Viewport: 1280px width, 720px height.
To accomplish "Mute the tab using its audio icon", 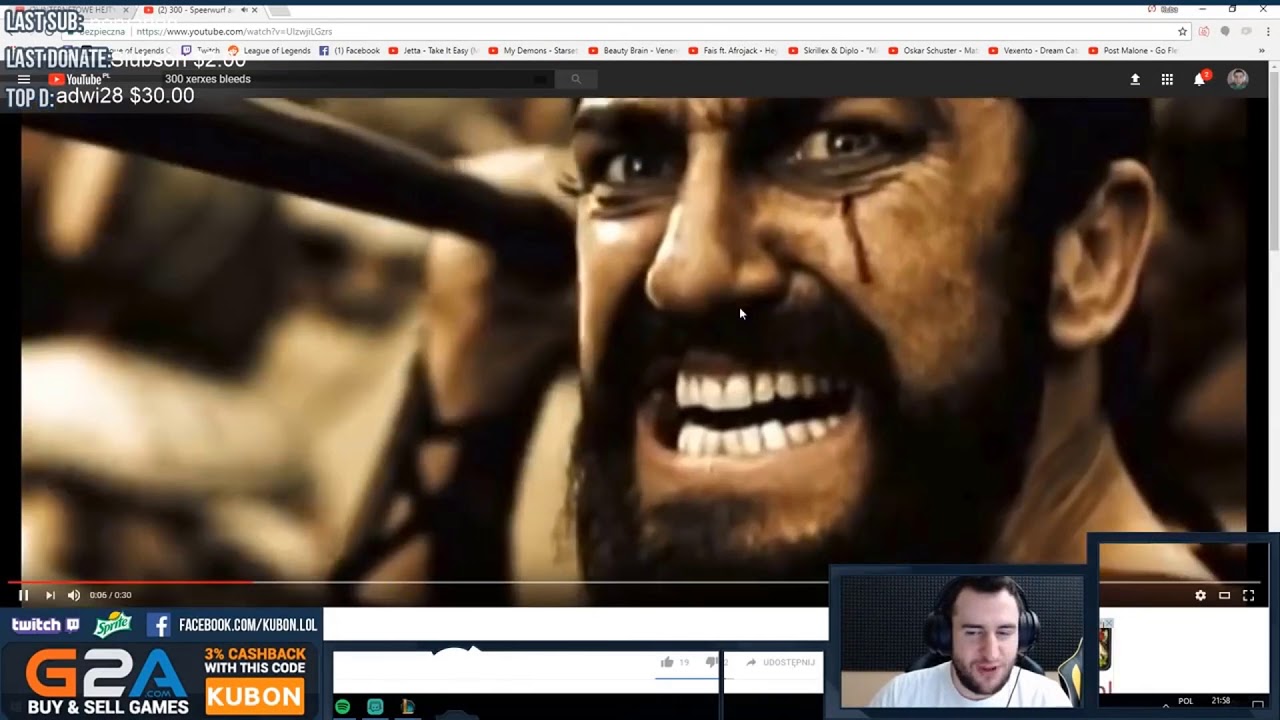I will click(243, 10).
